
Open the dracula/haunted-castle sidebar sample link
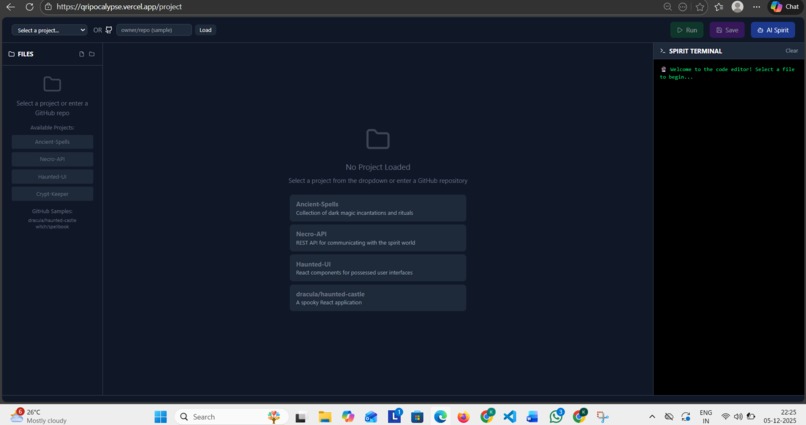[52, 220]
